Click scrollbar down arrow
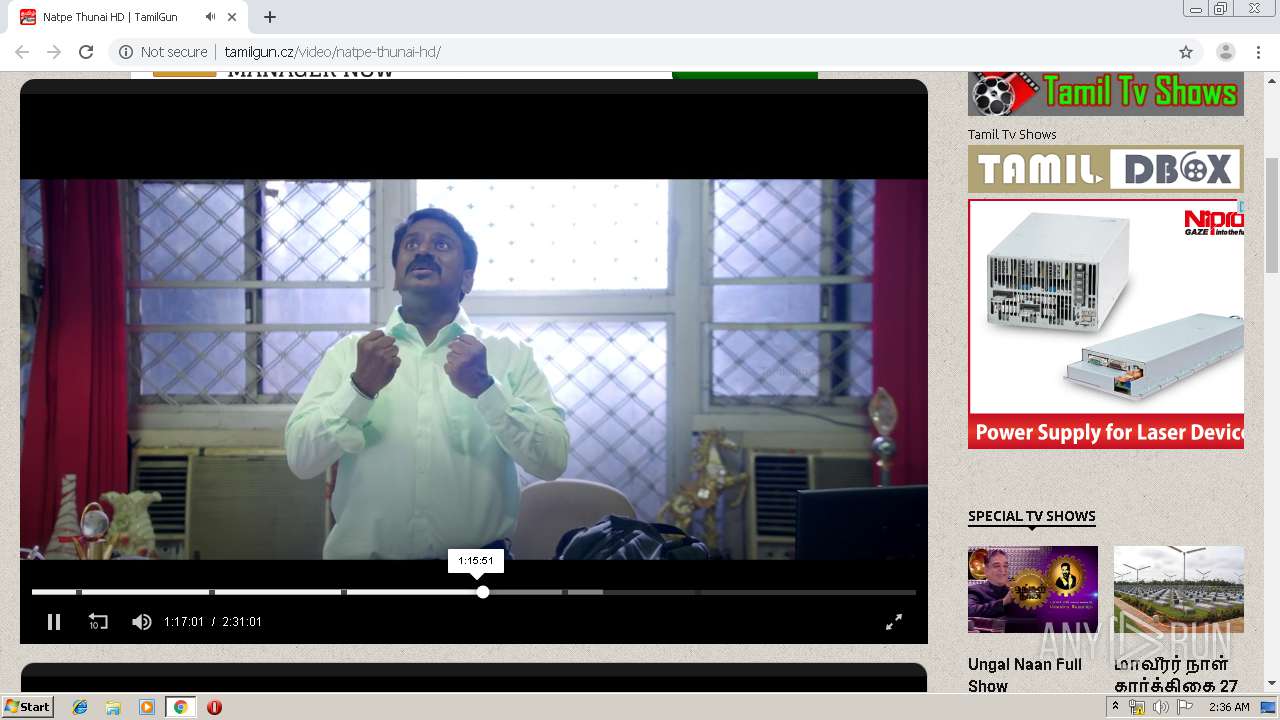 pyautogui.click(x=1272, y=684)
